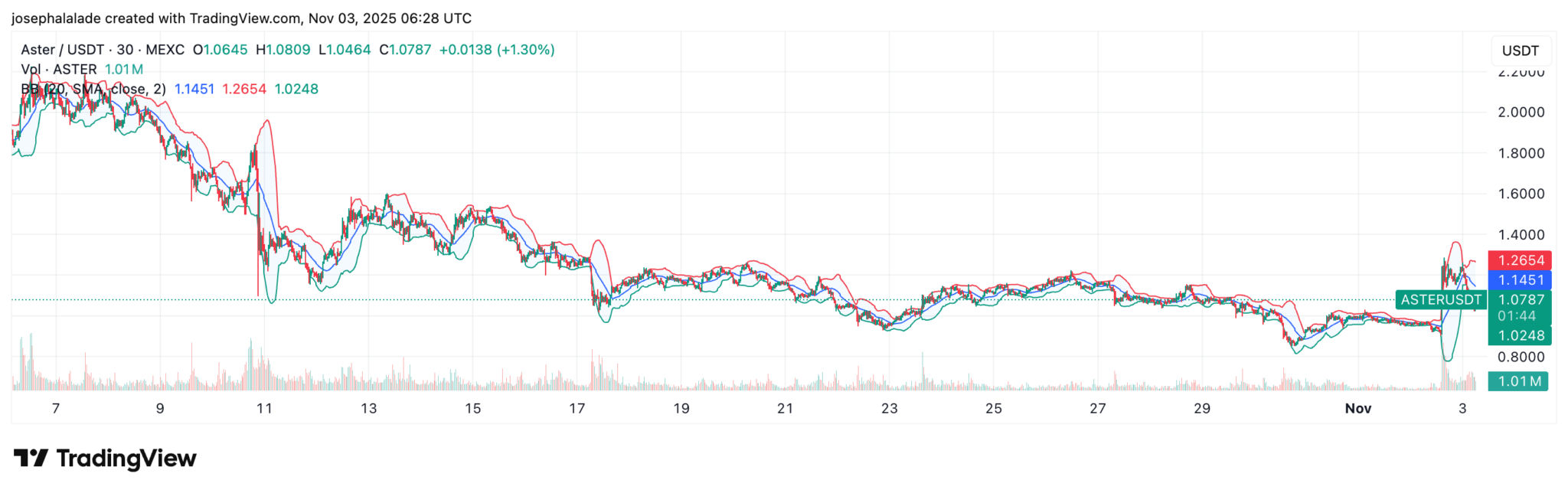Image resolution: width=1568 pixels, height=493 pixels.
Task: Click the ASTERUSDT last price tag
Action: coord(1440,300)
